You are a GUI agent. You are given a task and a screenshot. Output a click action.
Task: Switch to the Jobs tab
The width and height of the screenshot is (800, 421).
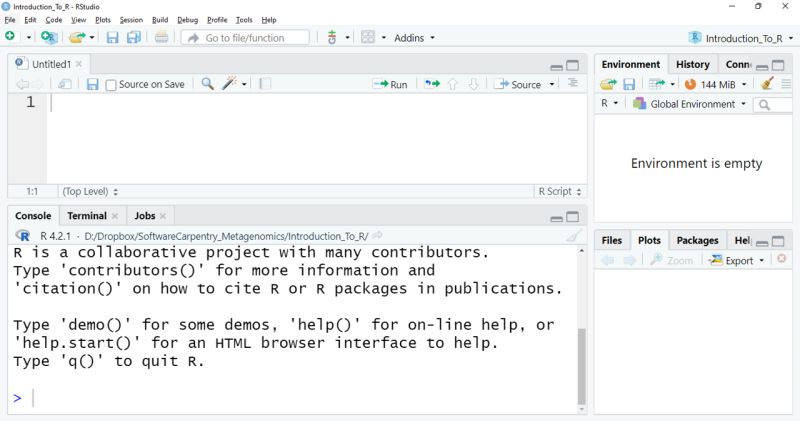click(x=144, y=216)
